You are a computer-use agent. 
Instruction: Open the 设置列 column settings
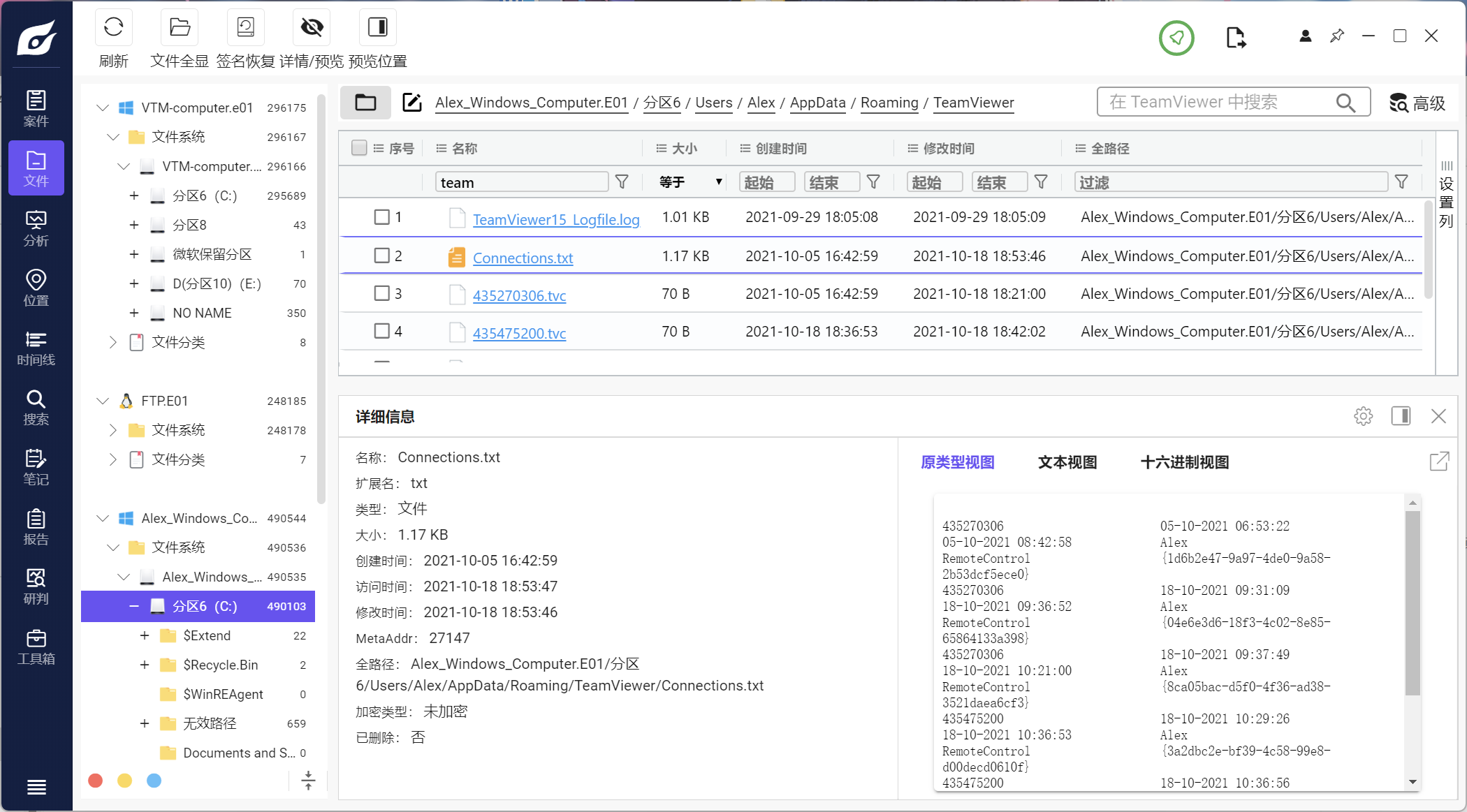coord(1447,195)
